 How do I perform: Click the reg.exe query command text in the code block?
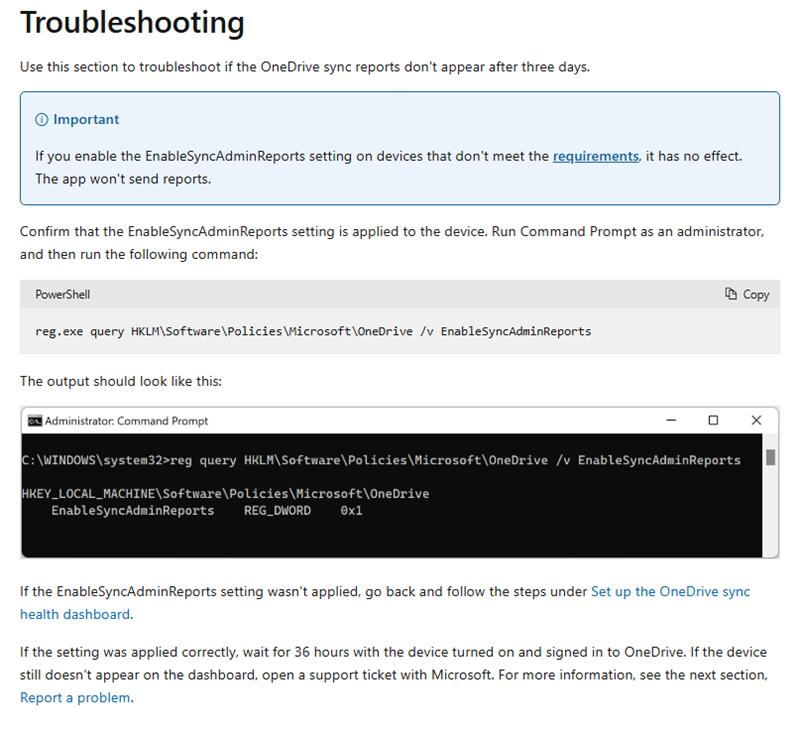point(313,332)
